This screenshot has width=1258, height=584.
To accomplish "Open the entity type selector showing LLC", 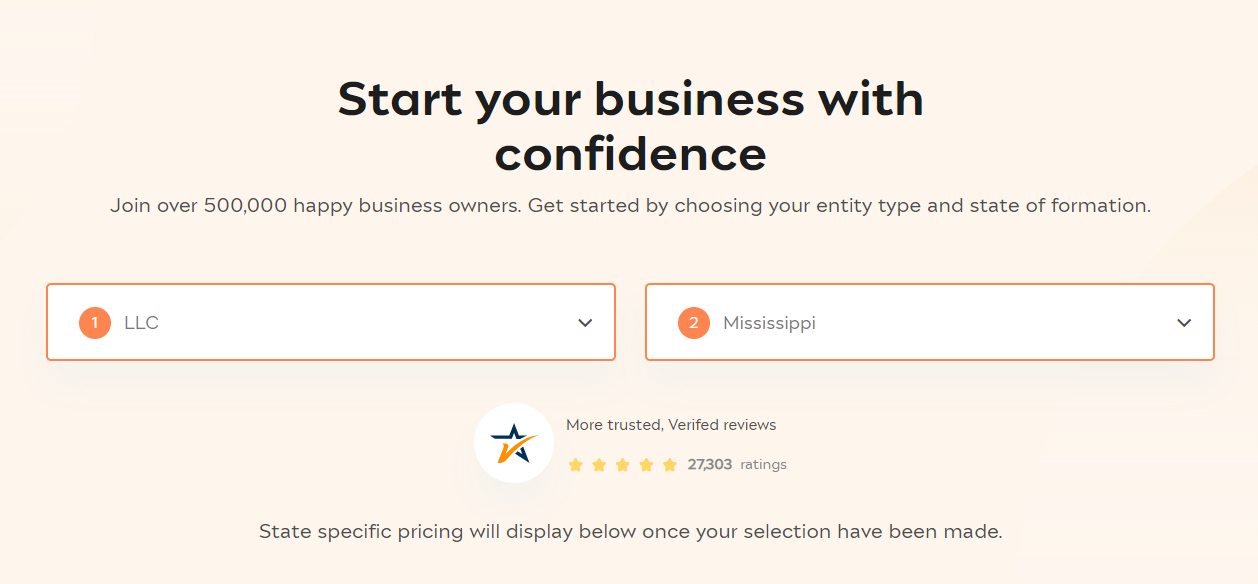I will [331, 322].
